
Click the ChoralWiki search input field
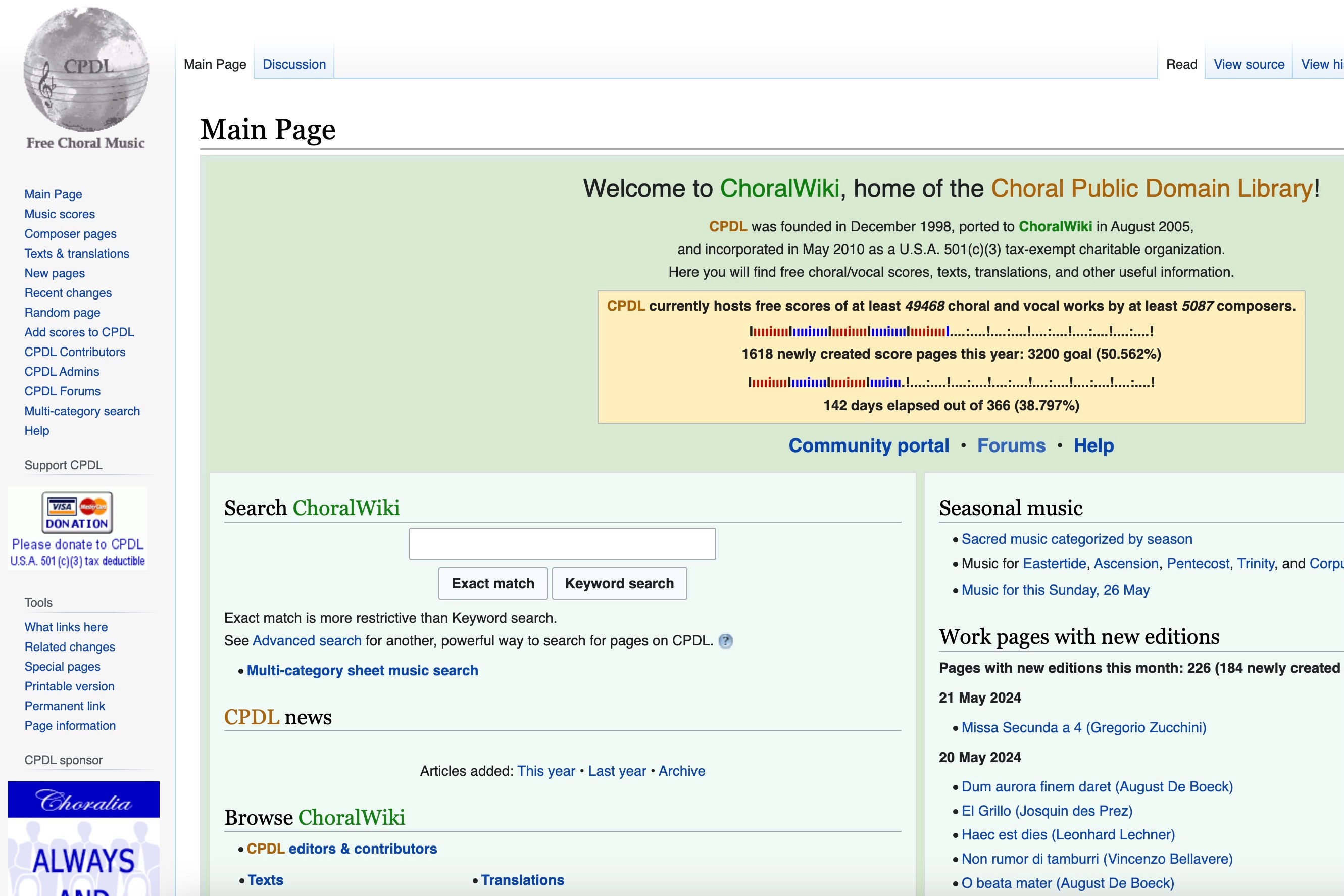pyautogui.click(x=562, y=544)
